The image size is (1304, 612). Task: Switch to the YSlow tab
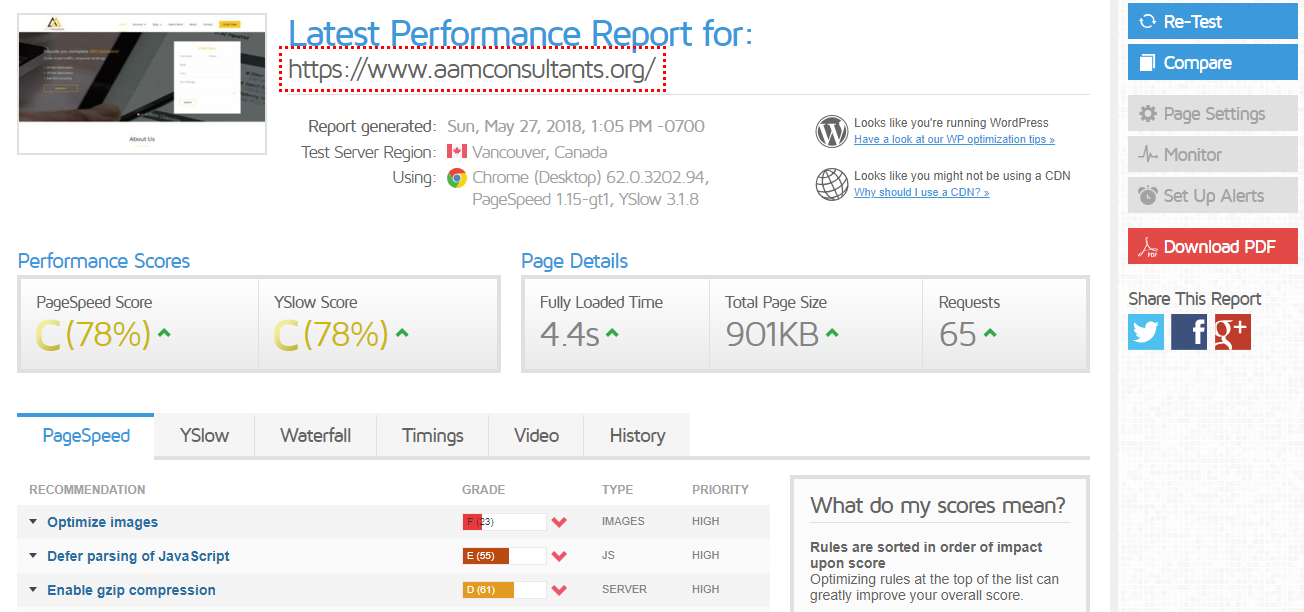pyautogui.click(x=203, y=435)
